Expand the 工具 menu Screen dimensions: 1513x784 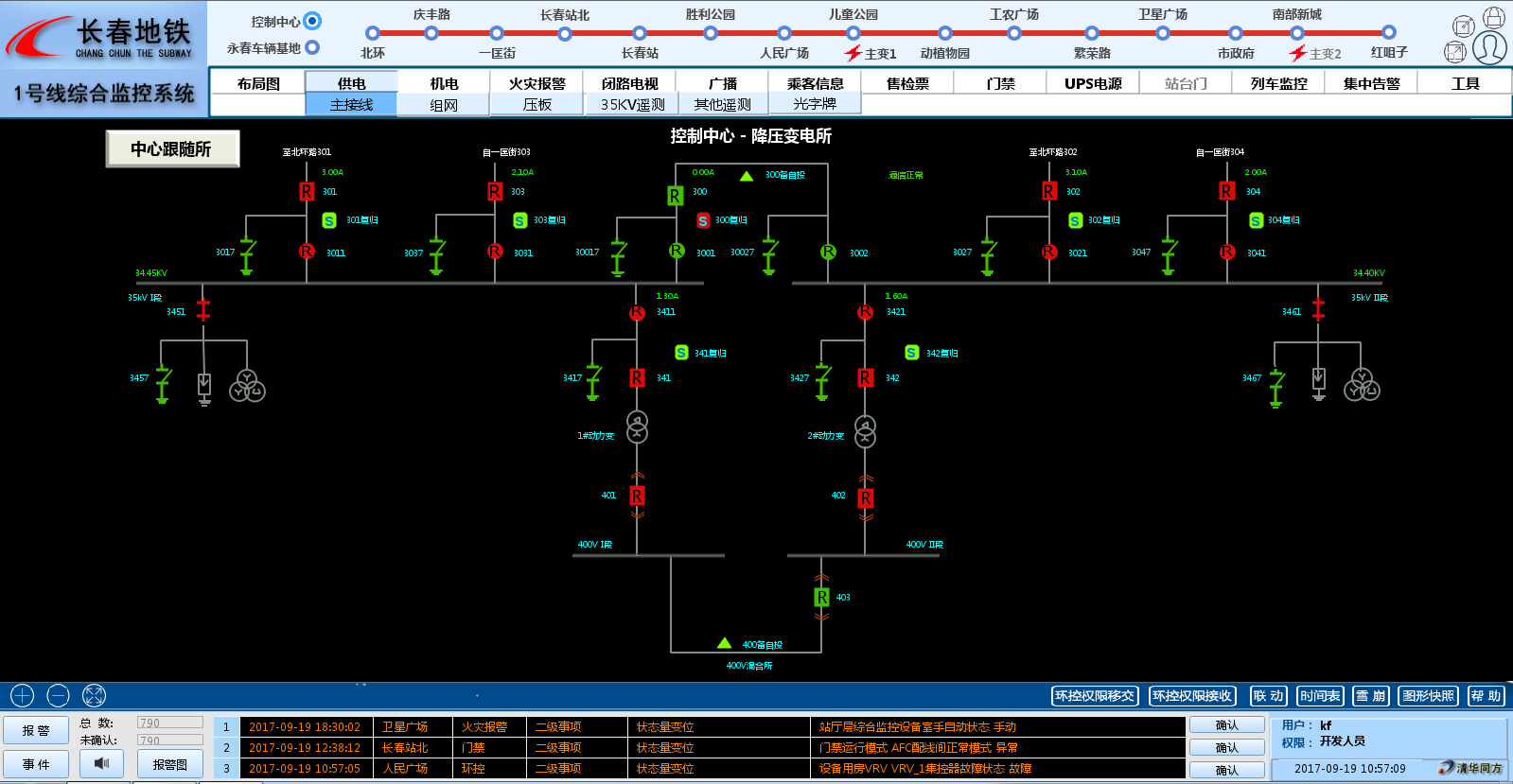1465,83
